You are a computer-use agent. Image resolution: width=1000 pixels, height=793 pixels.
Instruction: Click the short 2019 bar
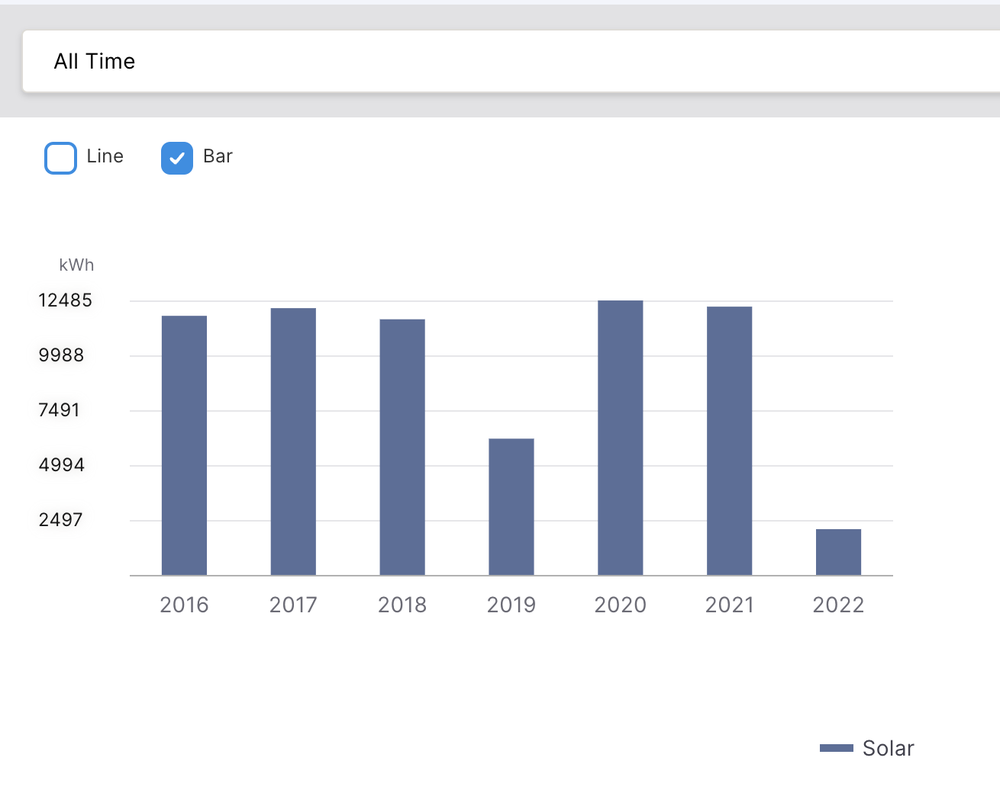(x=511, y=507)
